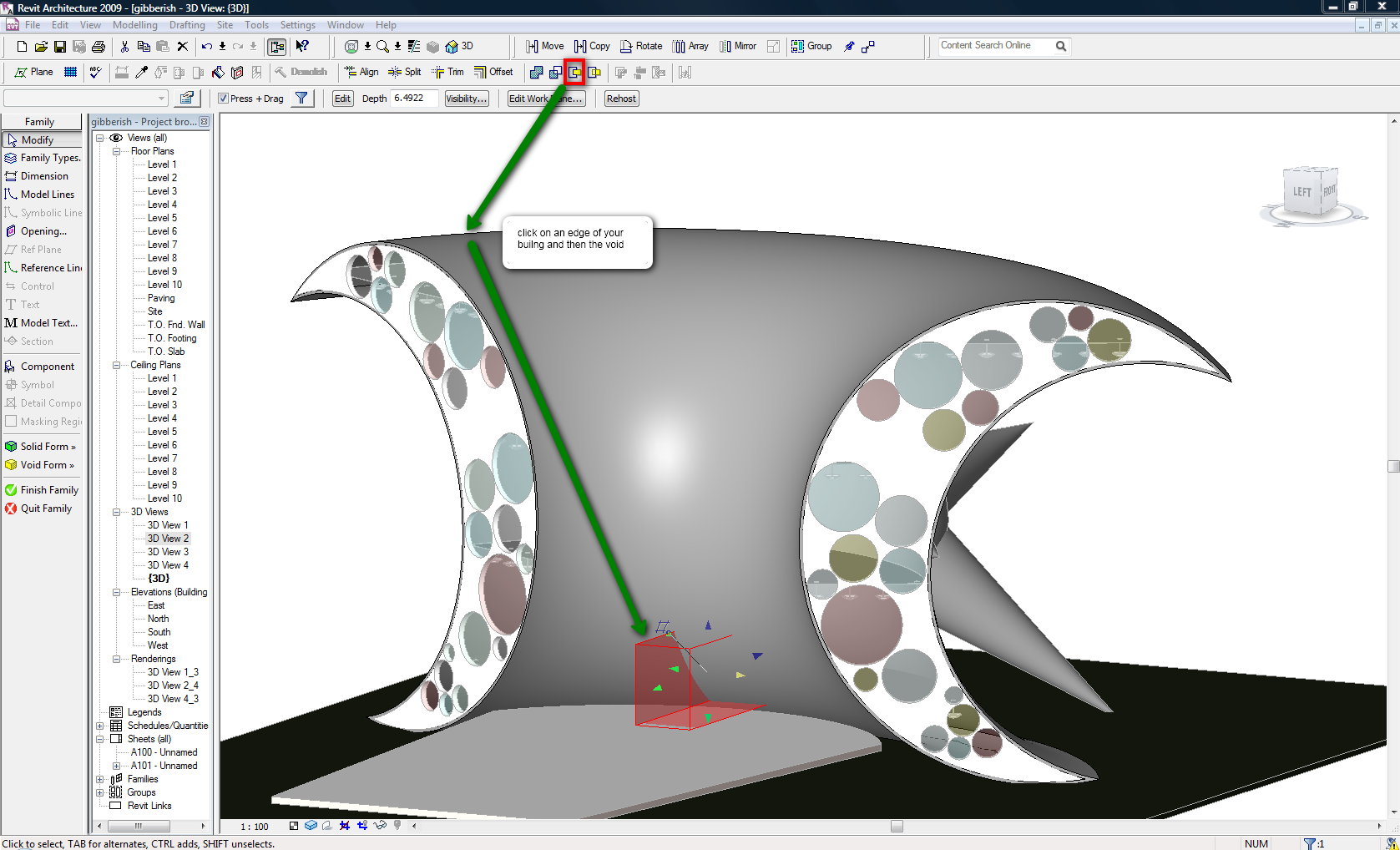Image resolution: width=1400 pixels, height=850 pixels.
Task: Click the Shadows toggle in the view bar
Action: click(x=327, y=826)
